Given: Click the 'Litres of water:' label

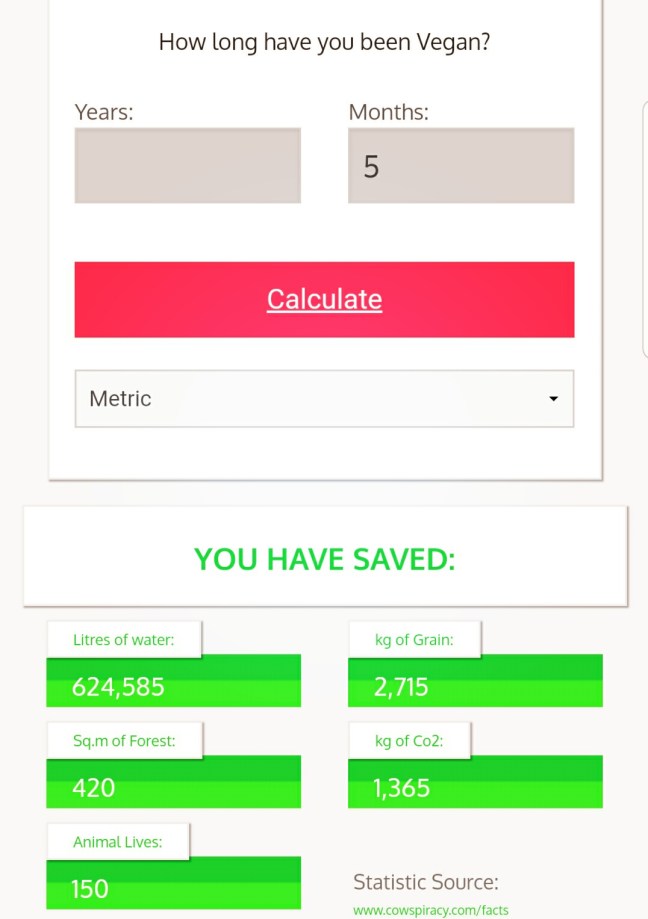Looking at the screenshot, I should click(x=123, y=640).
